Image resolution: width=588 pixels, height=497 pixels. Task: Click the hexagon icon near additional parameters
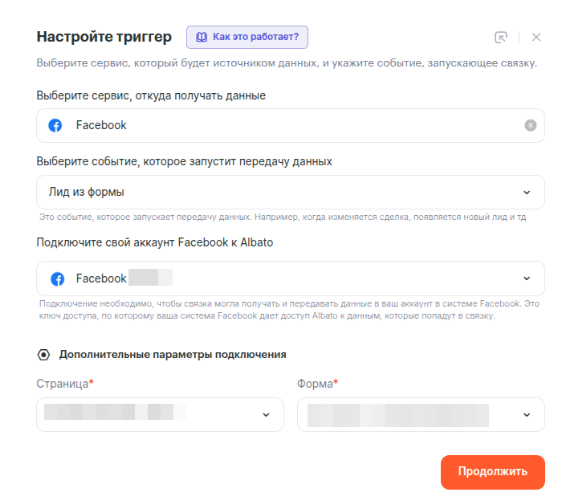pos(44,354)
